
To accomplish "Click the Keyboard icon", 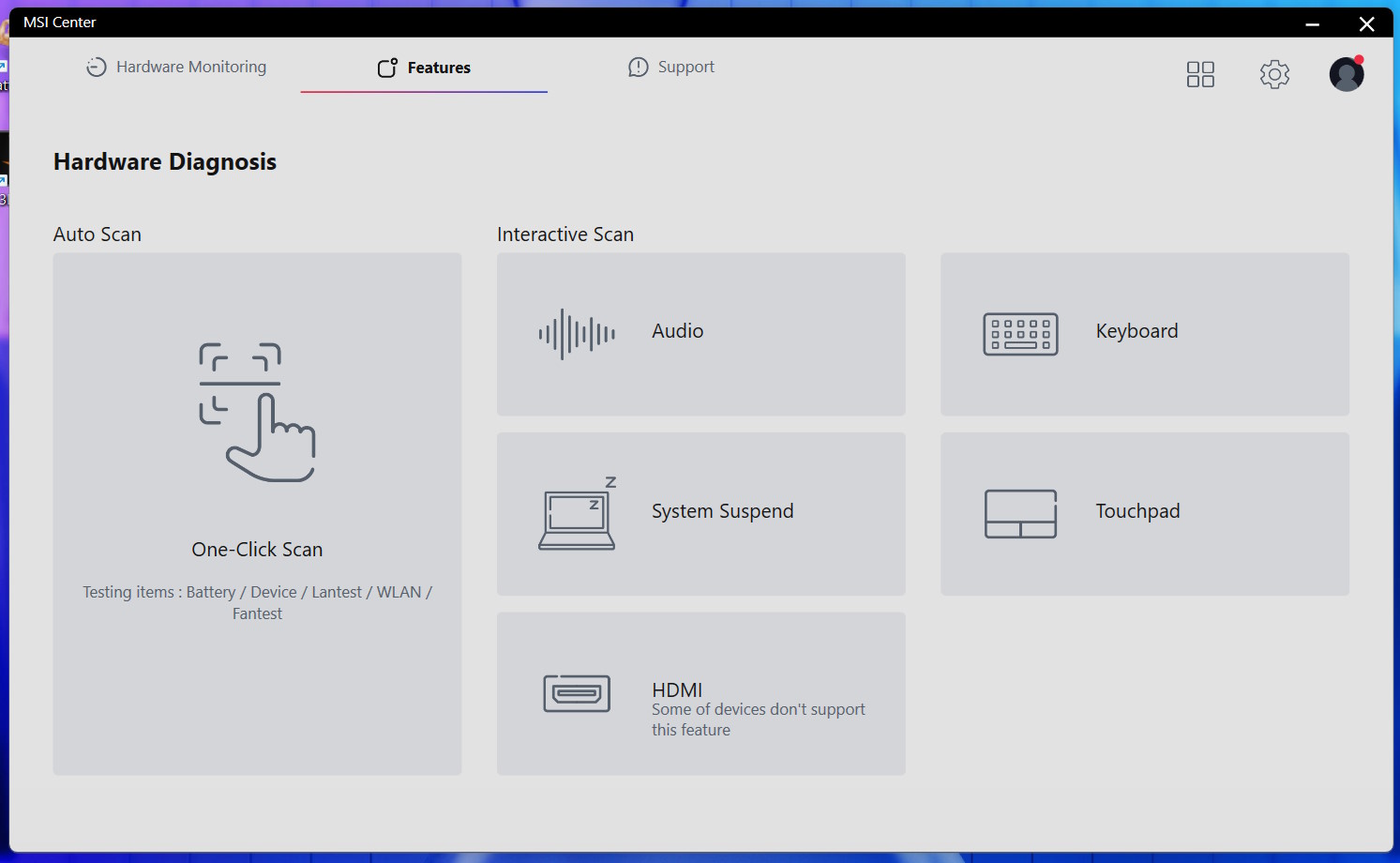I will coord(1020,334).
